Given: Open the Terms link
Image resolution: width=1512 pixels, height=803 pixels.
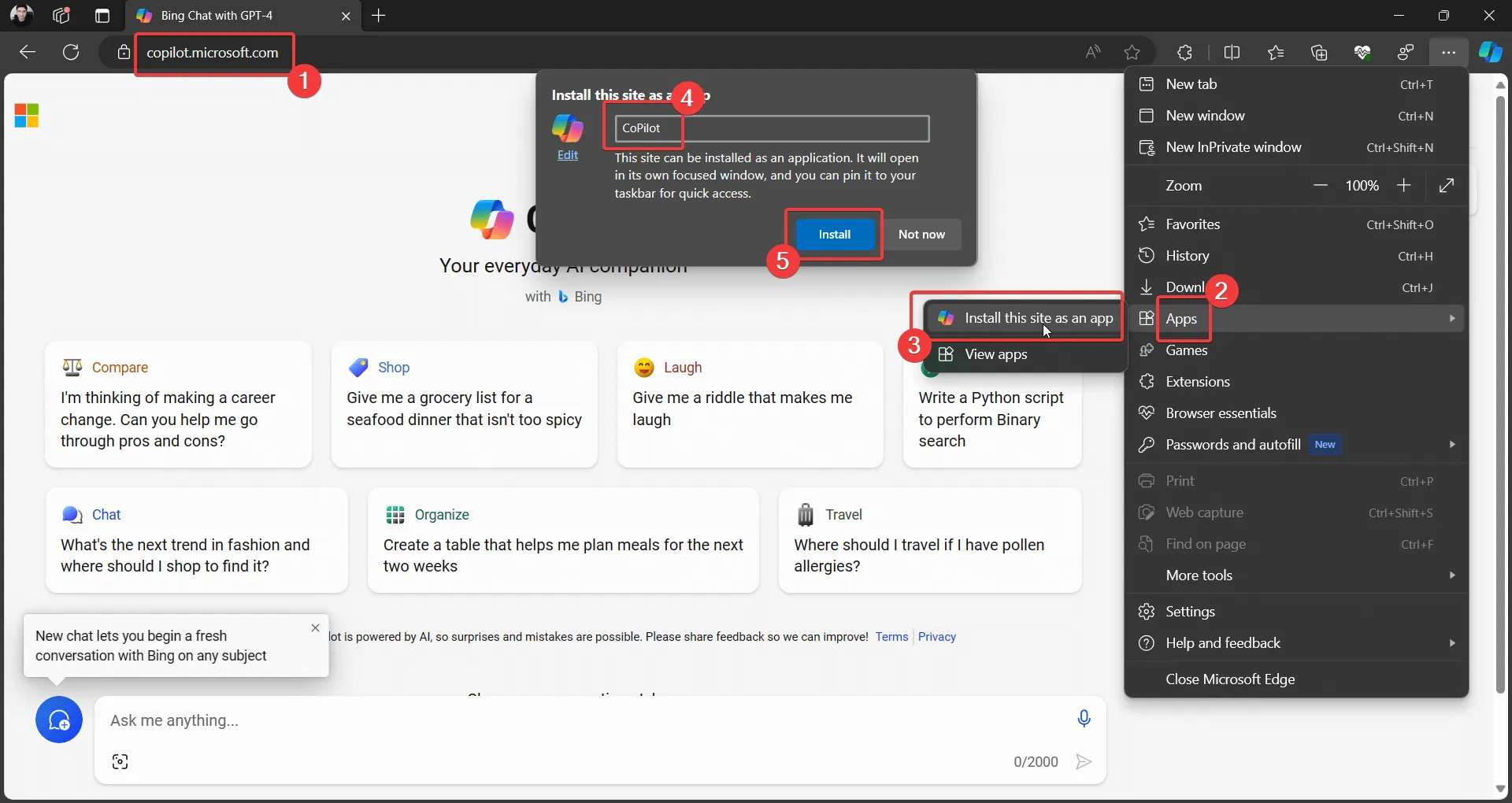Looking at the screenshot, I should point(891,636).
